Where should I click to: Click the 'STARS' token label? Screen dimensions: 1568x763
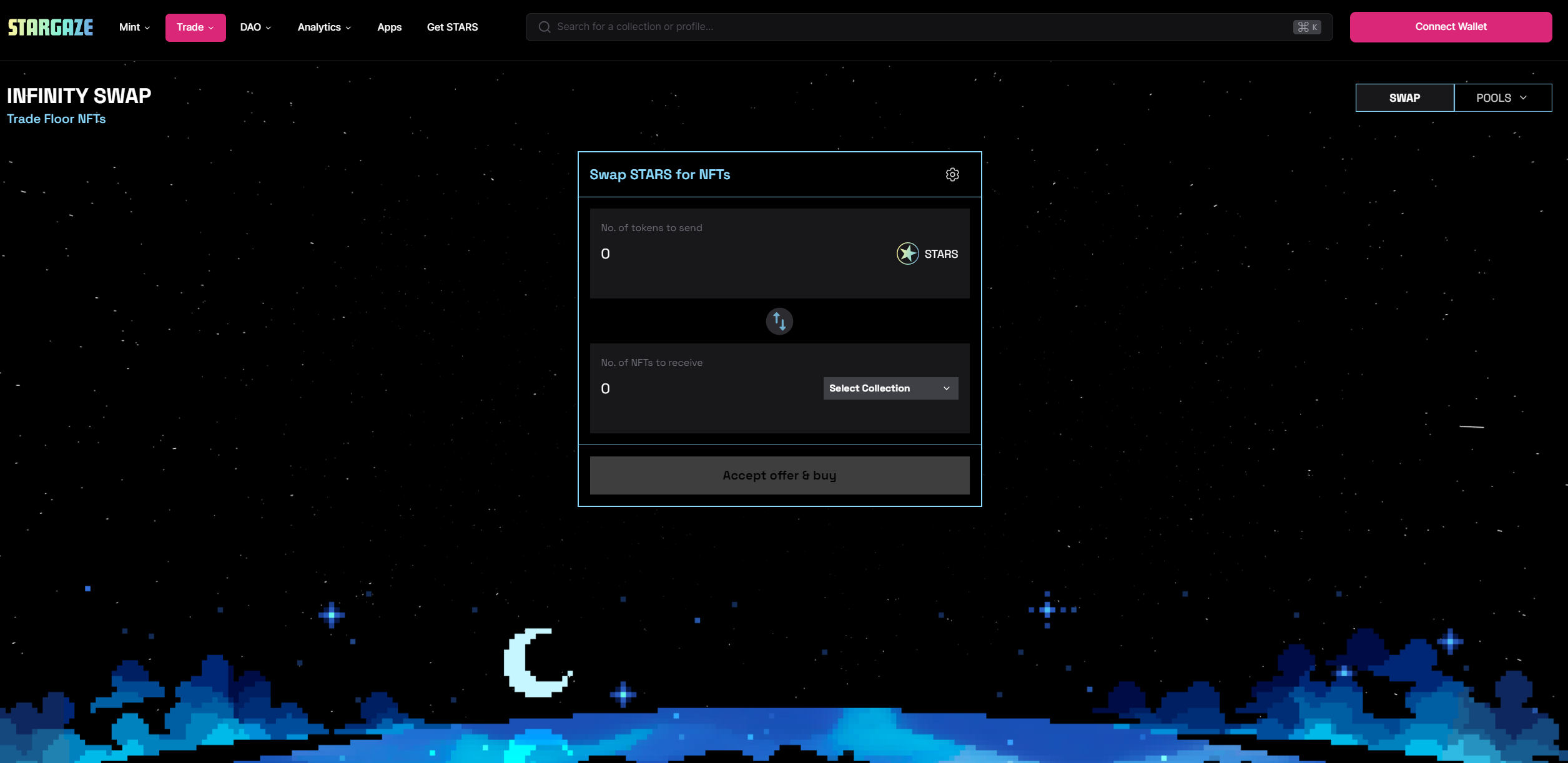940,254
